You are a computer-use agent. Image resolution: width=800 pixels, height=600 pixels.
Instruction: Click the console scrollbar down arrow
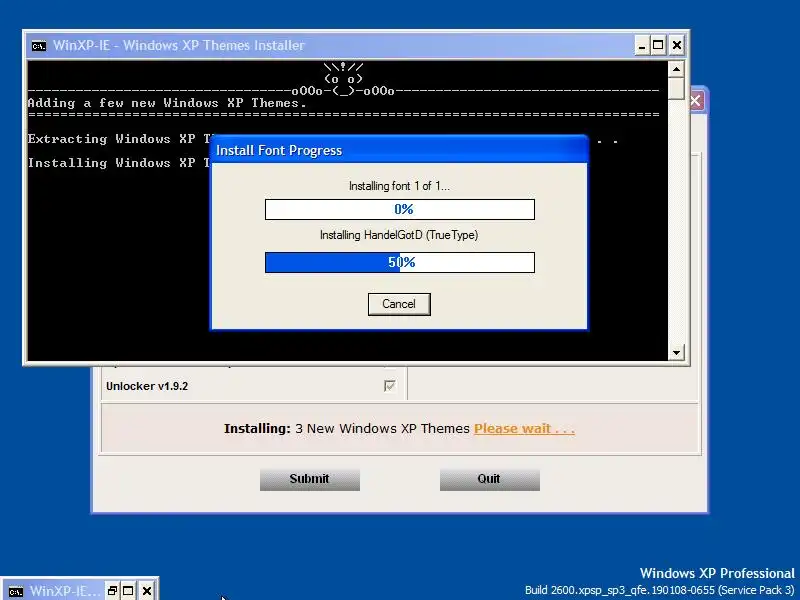676,353
